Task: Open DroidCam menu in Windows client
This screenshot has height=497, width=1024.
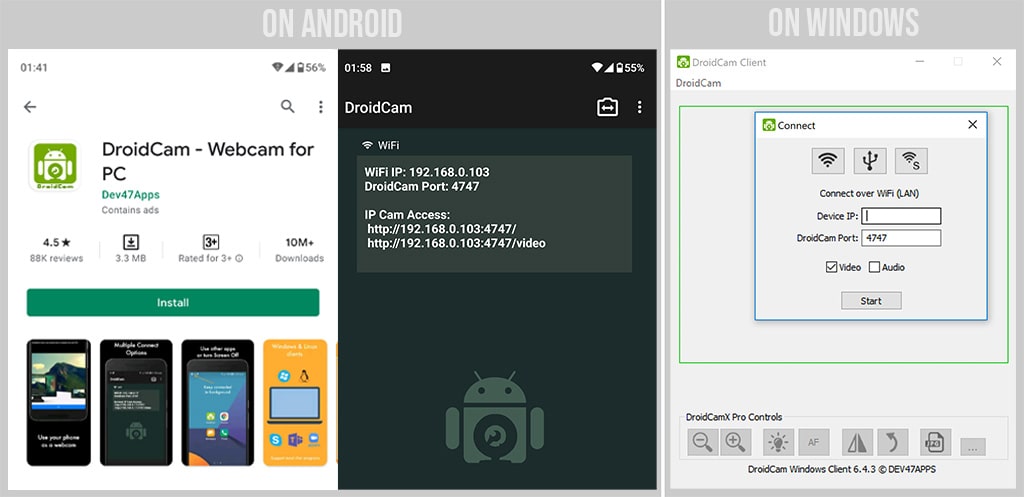Action: (698, 83)
